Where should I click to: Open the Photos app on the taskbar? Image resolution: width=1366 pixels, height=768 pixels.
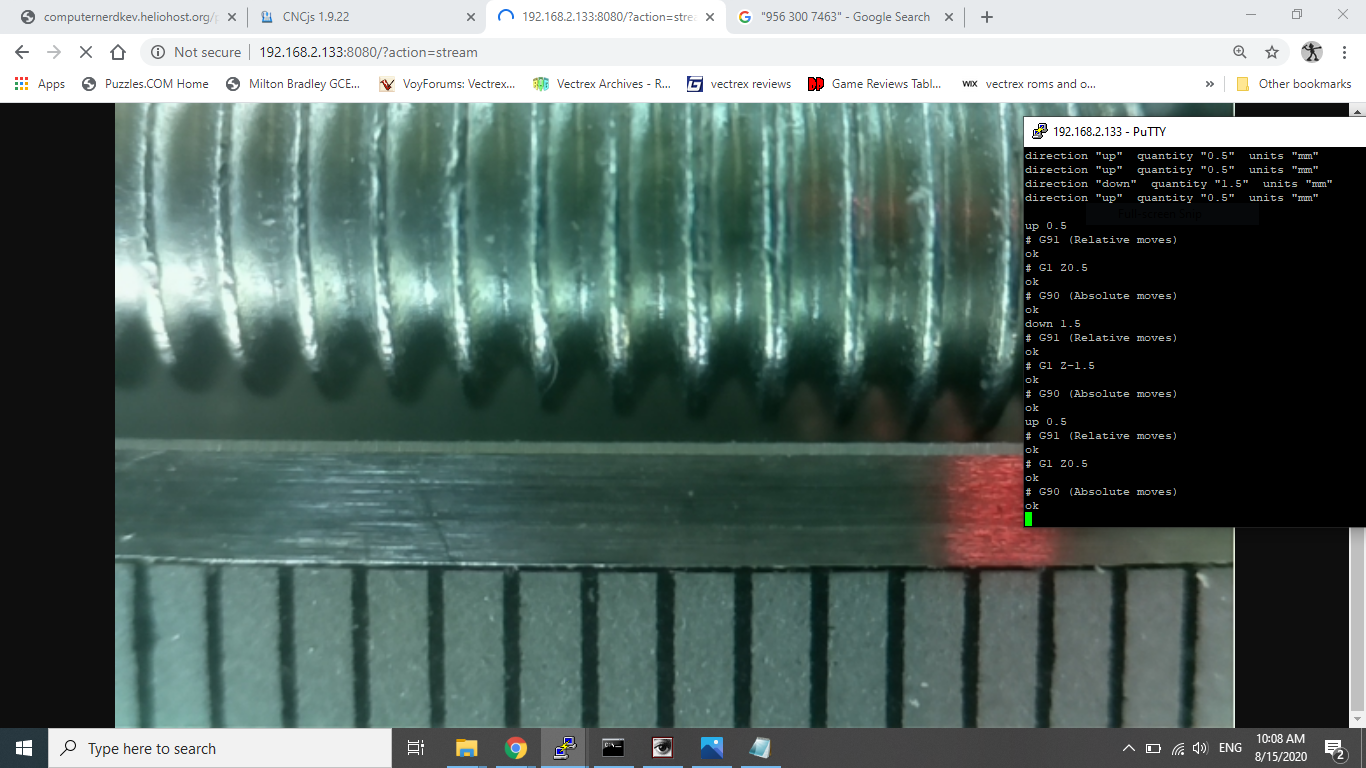711,747
